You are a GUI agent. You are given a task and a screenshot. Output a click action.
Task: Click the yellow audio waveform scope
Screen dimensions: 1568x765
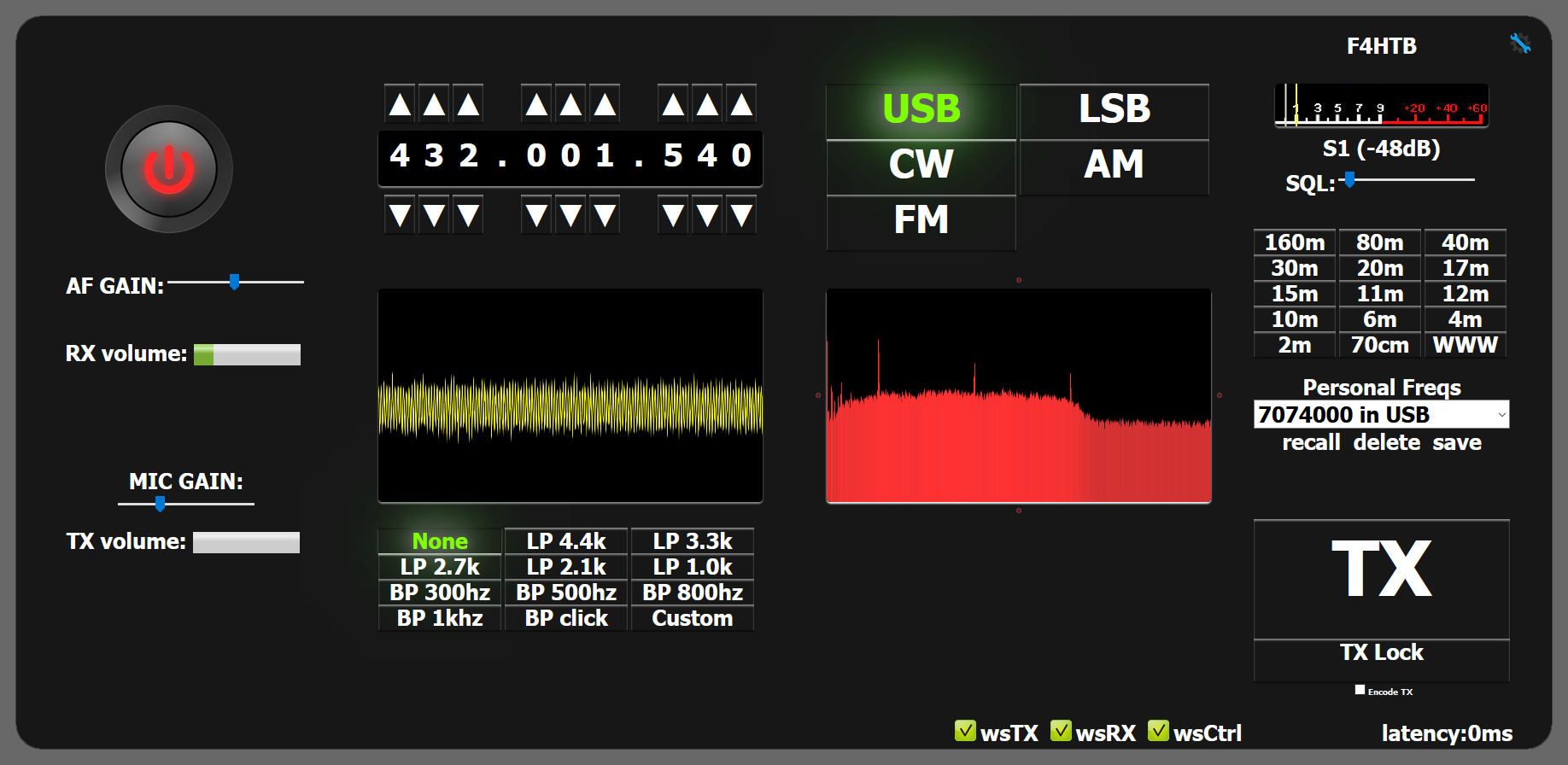click(570, 396)
